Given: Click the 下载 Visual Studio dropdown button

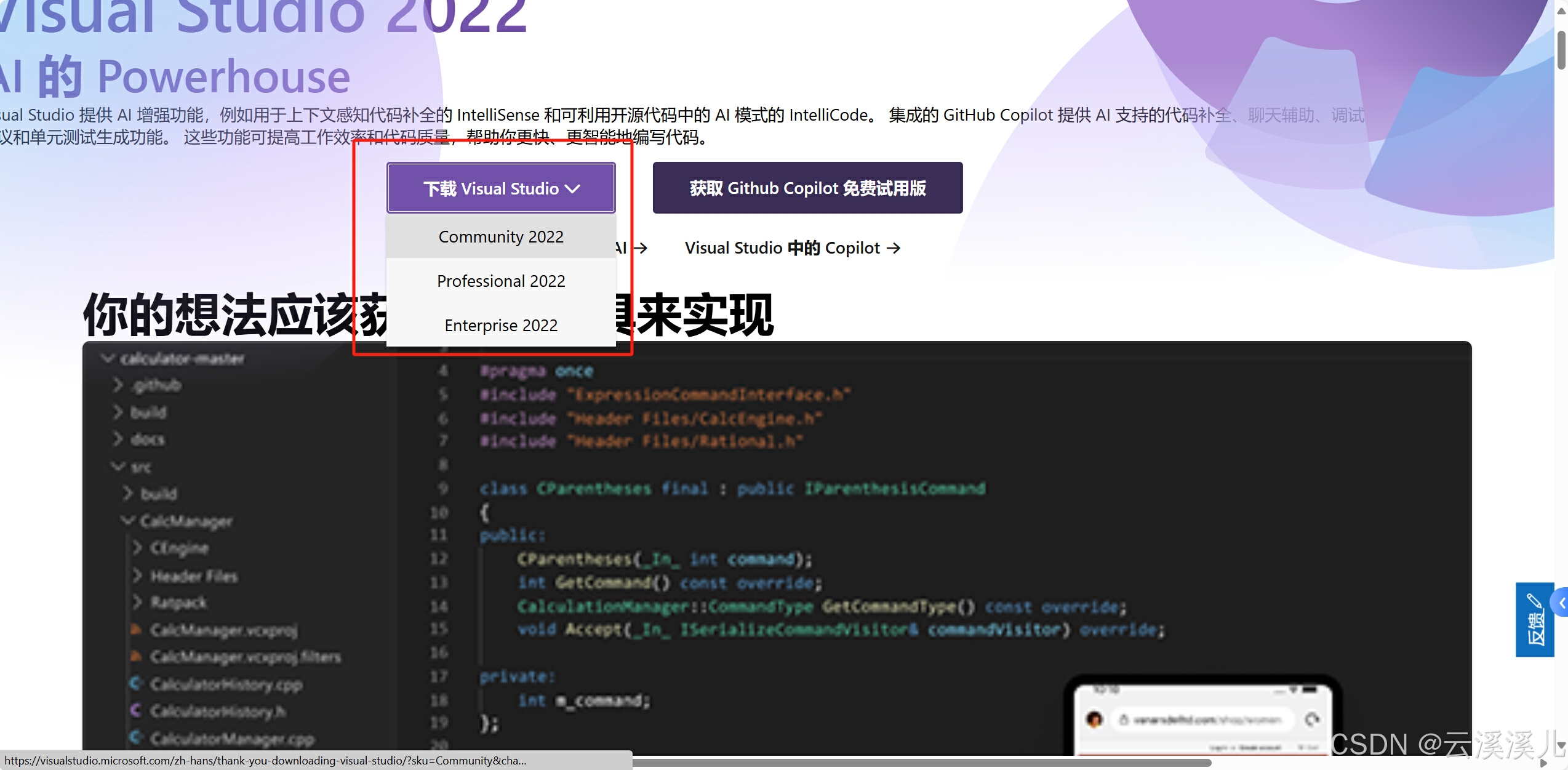Looking at the screenshot, I should coord(500,188).
